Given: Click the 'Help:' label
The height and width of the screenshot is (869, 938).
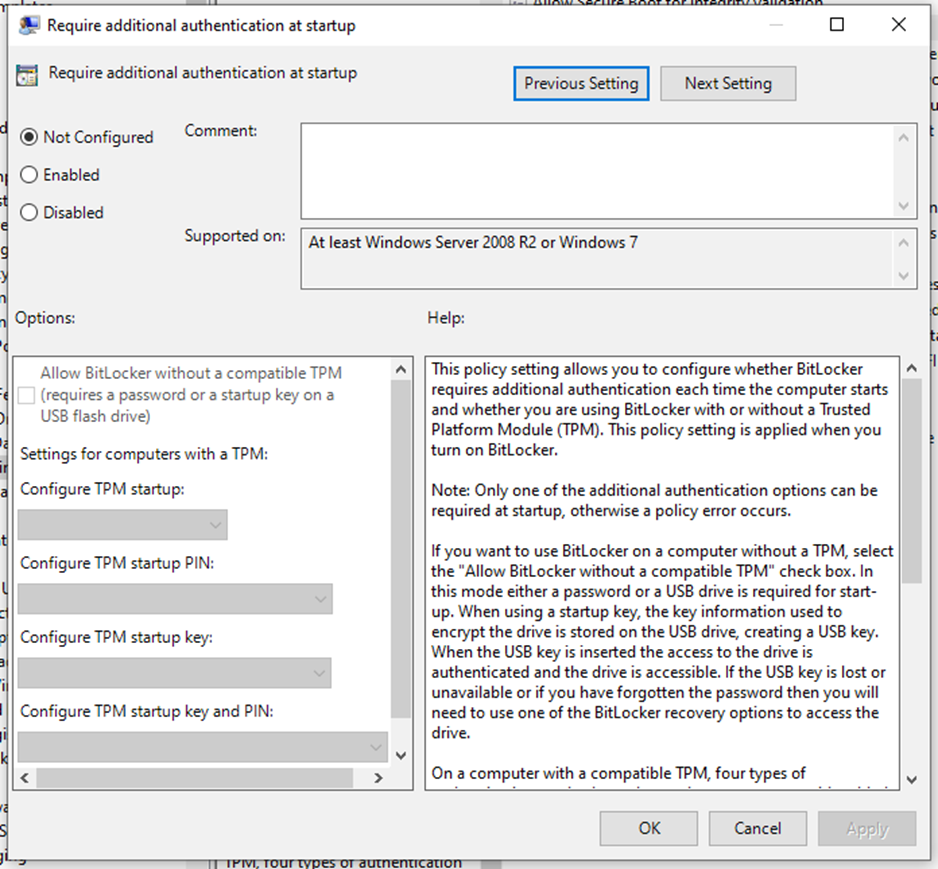Looking at the screenshot, I should coord(446,318).
